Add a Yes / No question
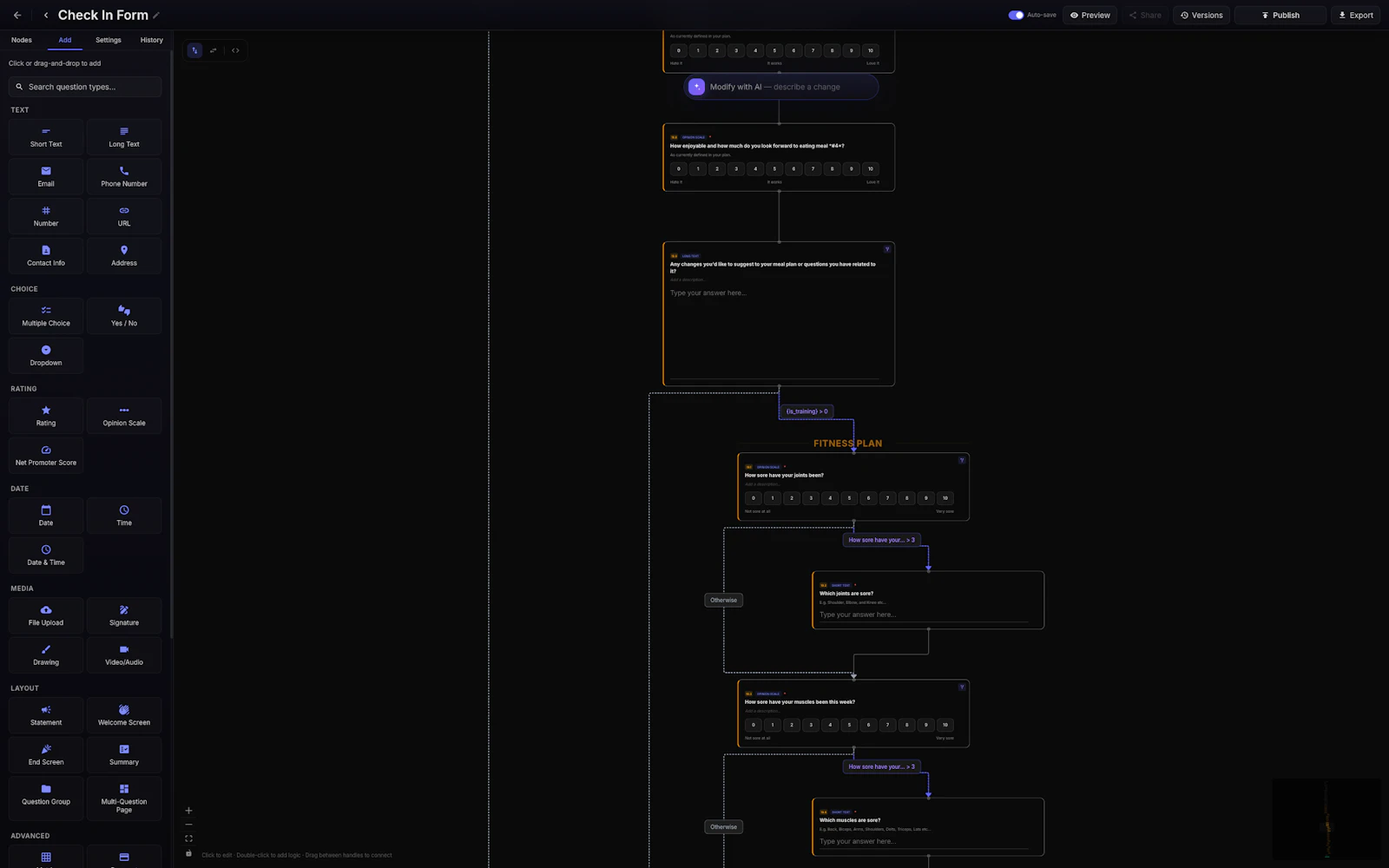 [124, 316]
